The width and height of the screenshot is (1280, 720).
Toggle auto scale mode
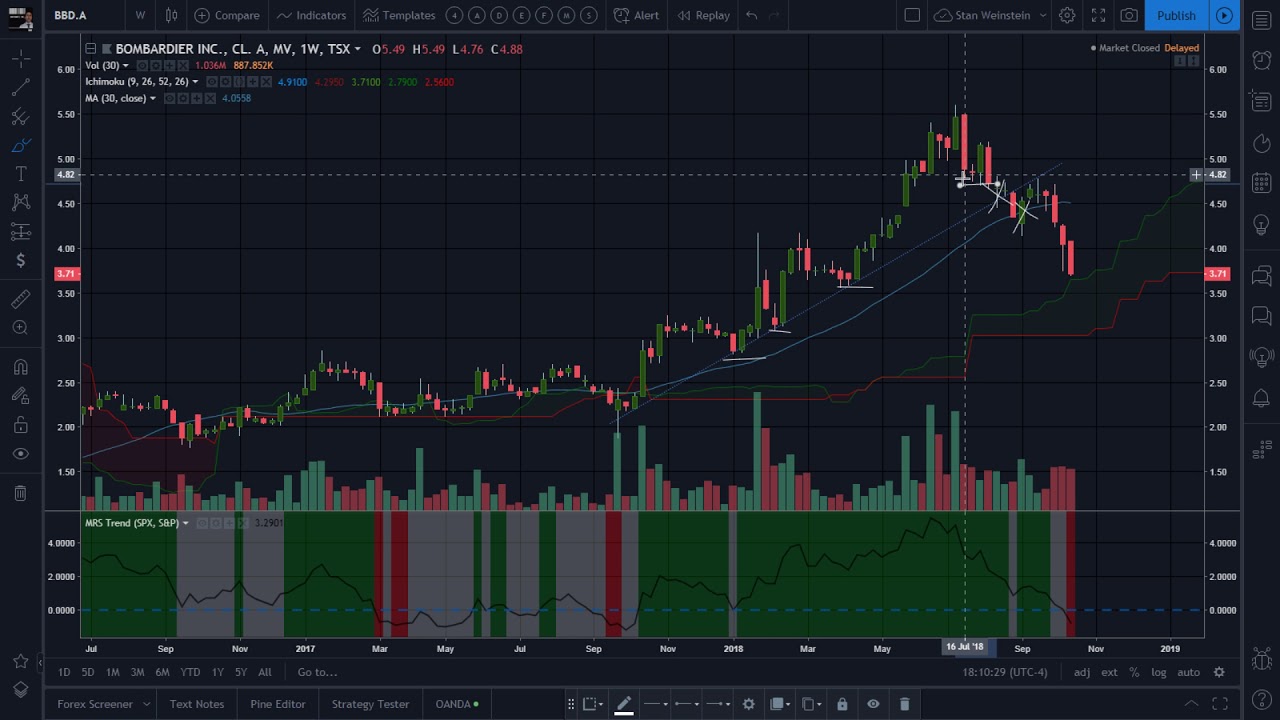1188,672
